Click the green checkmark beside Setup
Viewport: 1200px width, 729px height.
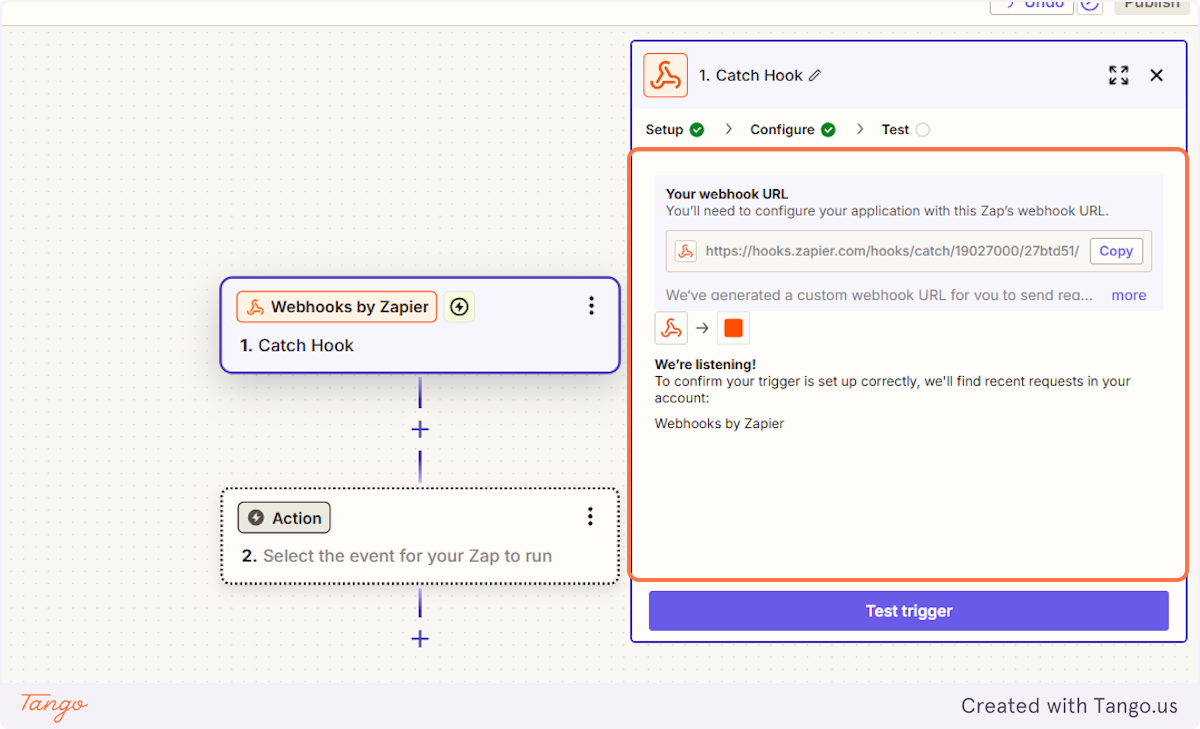(697, 130)
